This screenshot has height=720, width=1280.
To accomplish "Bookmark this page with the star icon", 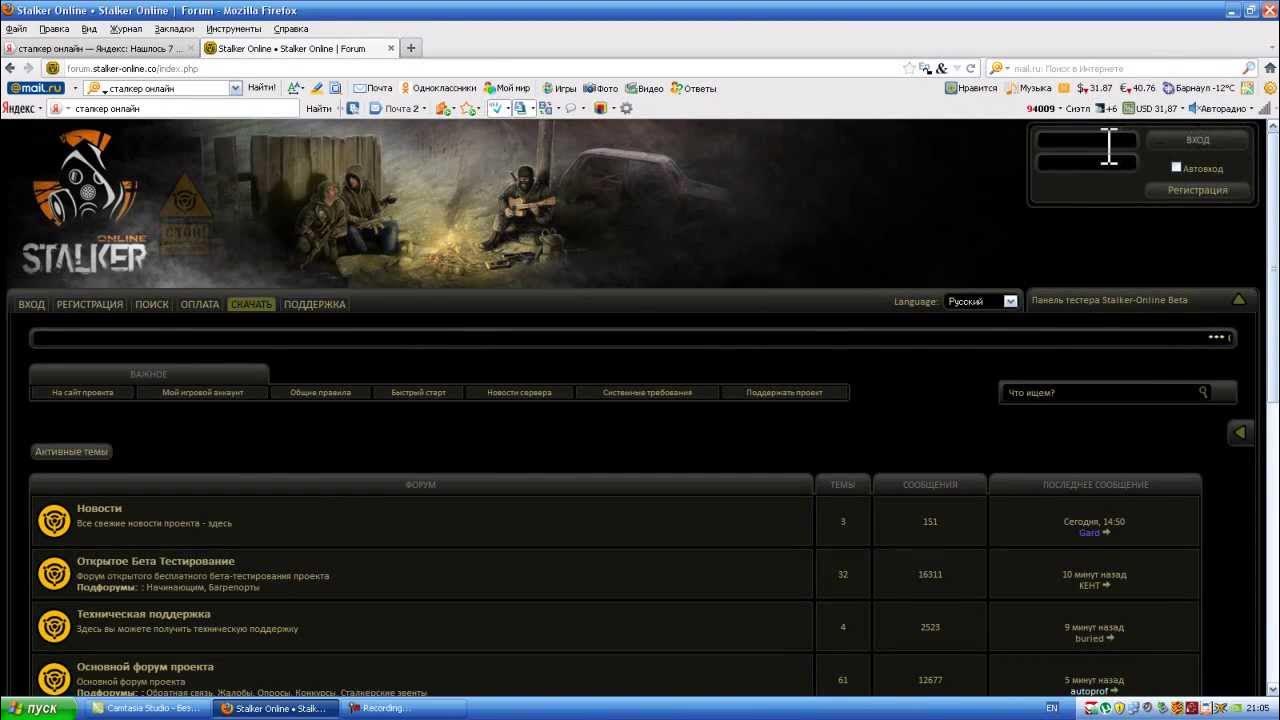I will pyautogui.click(x=909, y=68).
